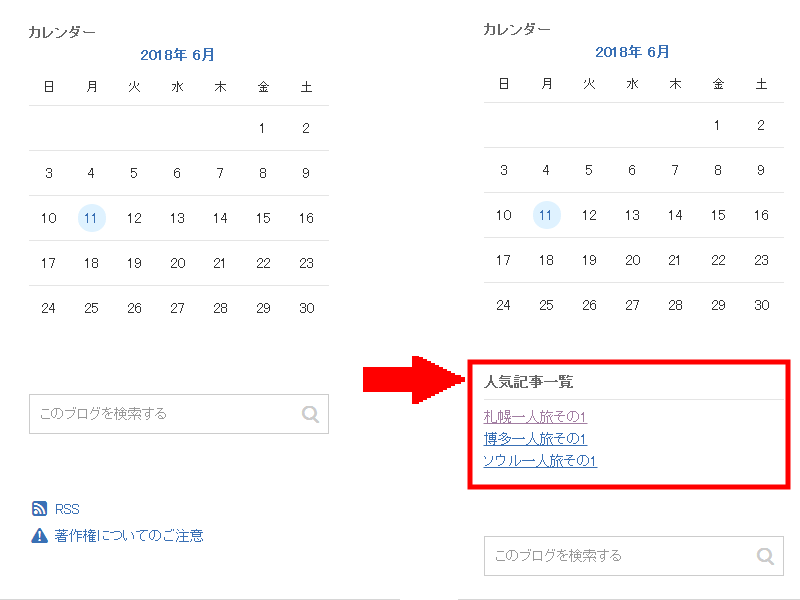Screen dimensions: 800x600
Task: Click day 23 in right calendar
Action: (761, 260)
